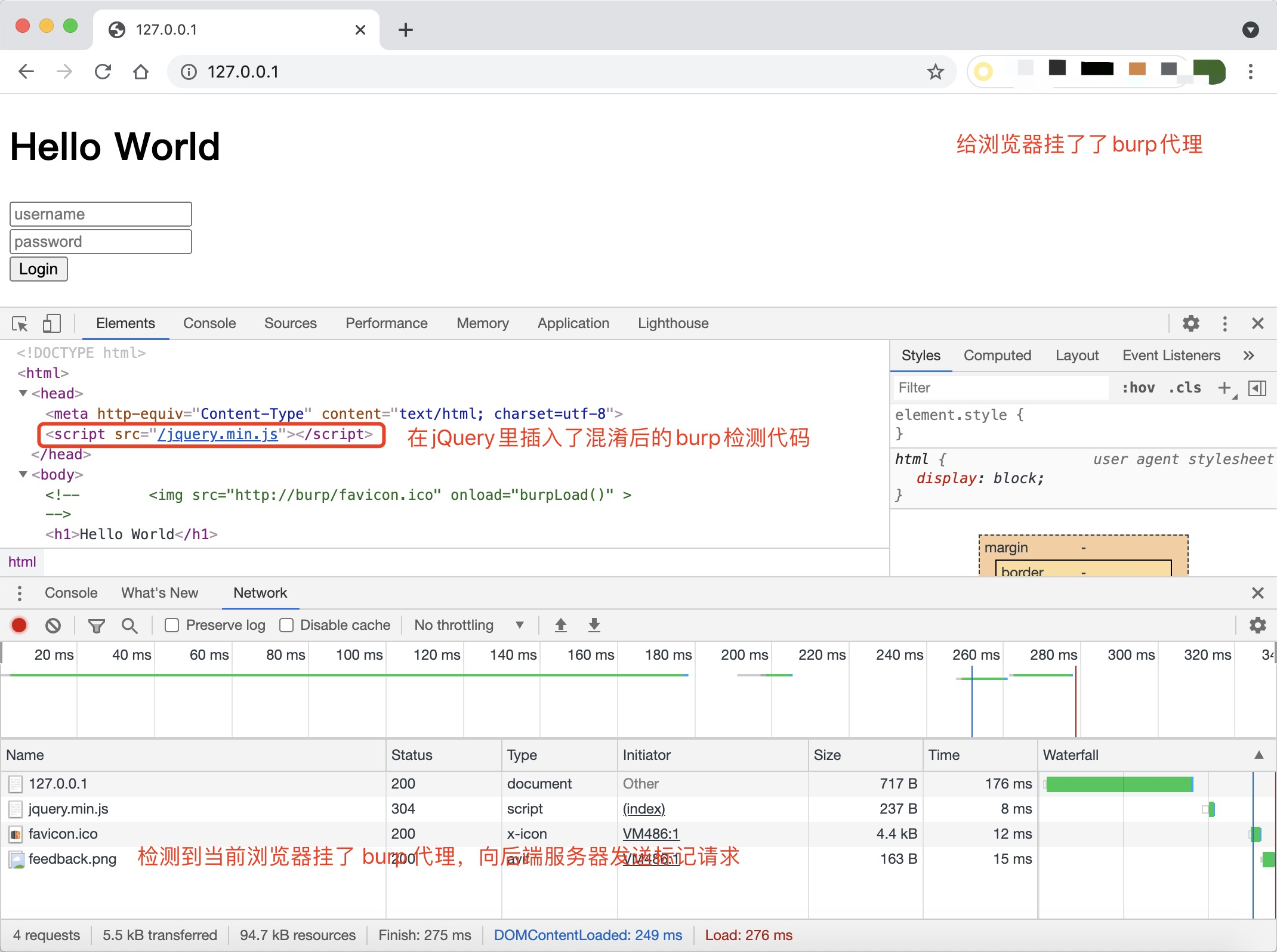
Task: Toggle the device toolbar icon
Action: click(x=52, y=323)
